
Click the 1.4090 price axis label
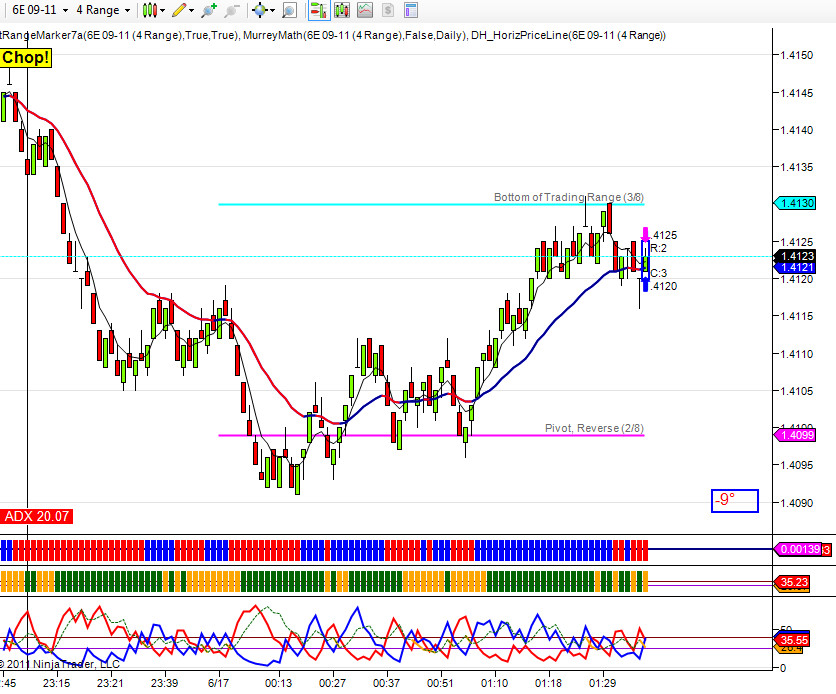(x=797, y=503)
